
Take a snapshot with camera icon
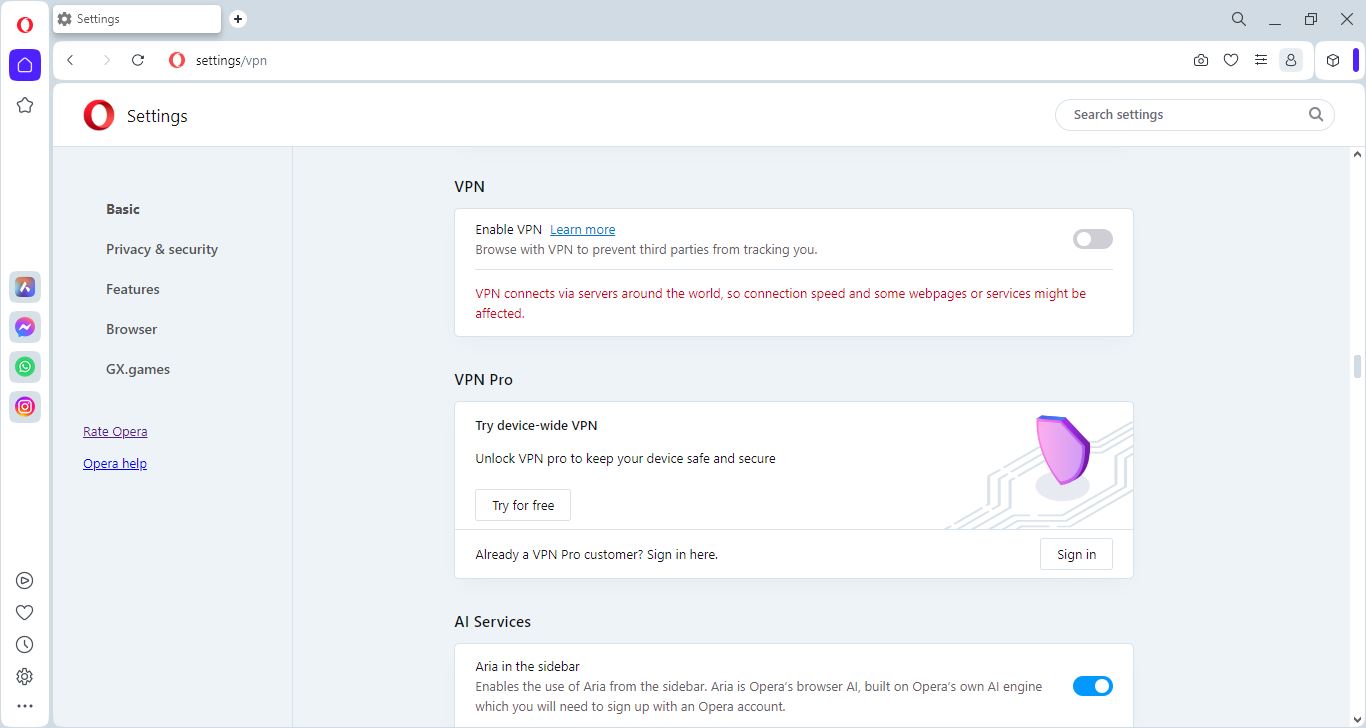click(1201, 60)
